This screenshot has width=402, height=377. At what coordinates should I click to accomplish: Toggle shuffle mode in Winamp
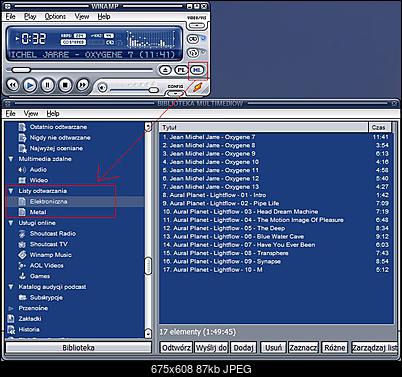click(x=193, y=39)
